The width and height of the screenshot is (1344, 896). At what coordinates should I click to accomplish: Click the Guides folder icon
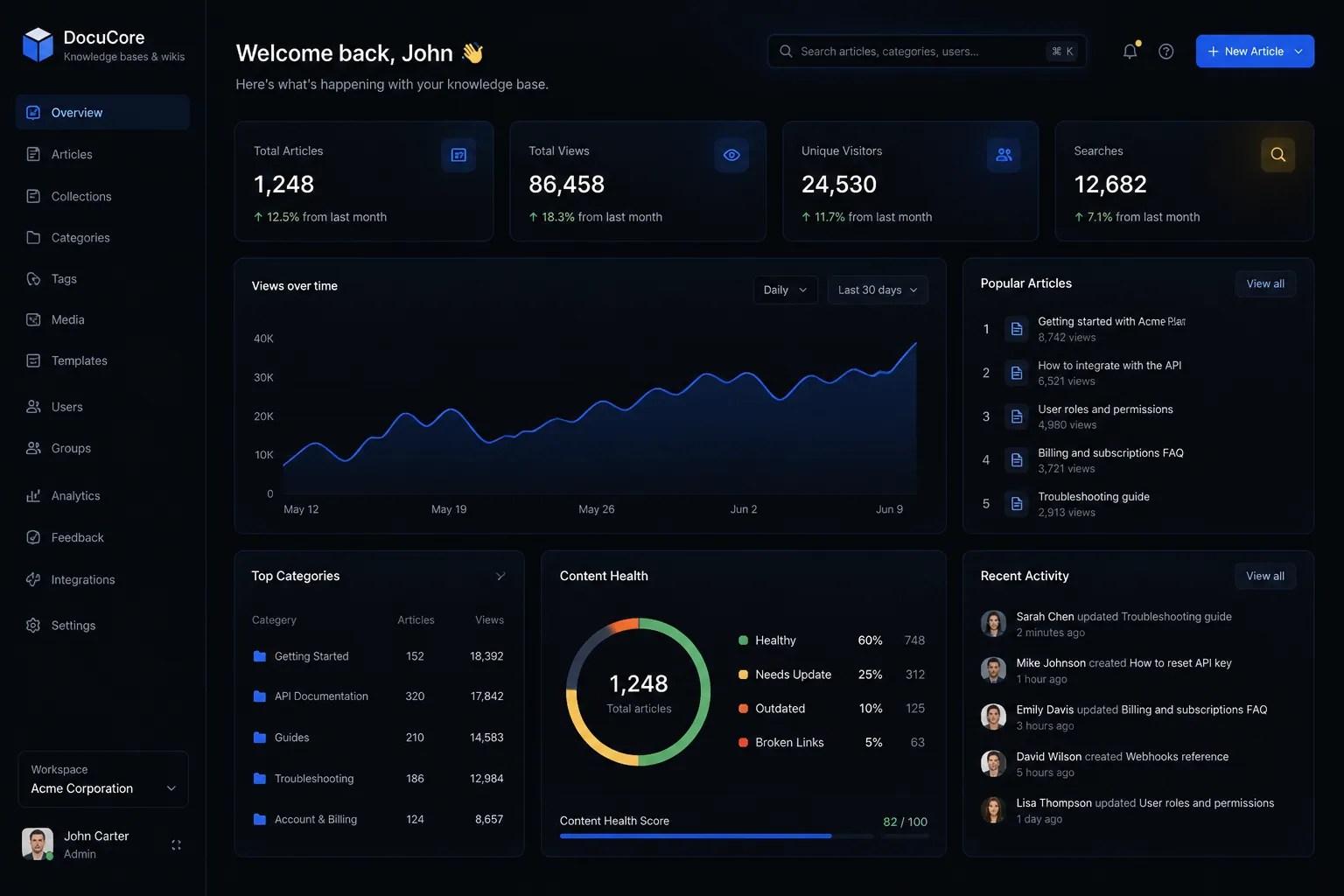pyautogui.click(x=260, y=738)
